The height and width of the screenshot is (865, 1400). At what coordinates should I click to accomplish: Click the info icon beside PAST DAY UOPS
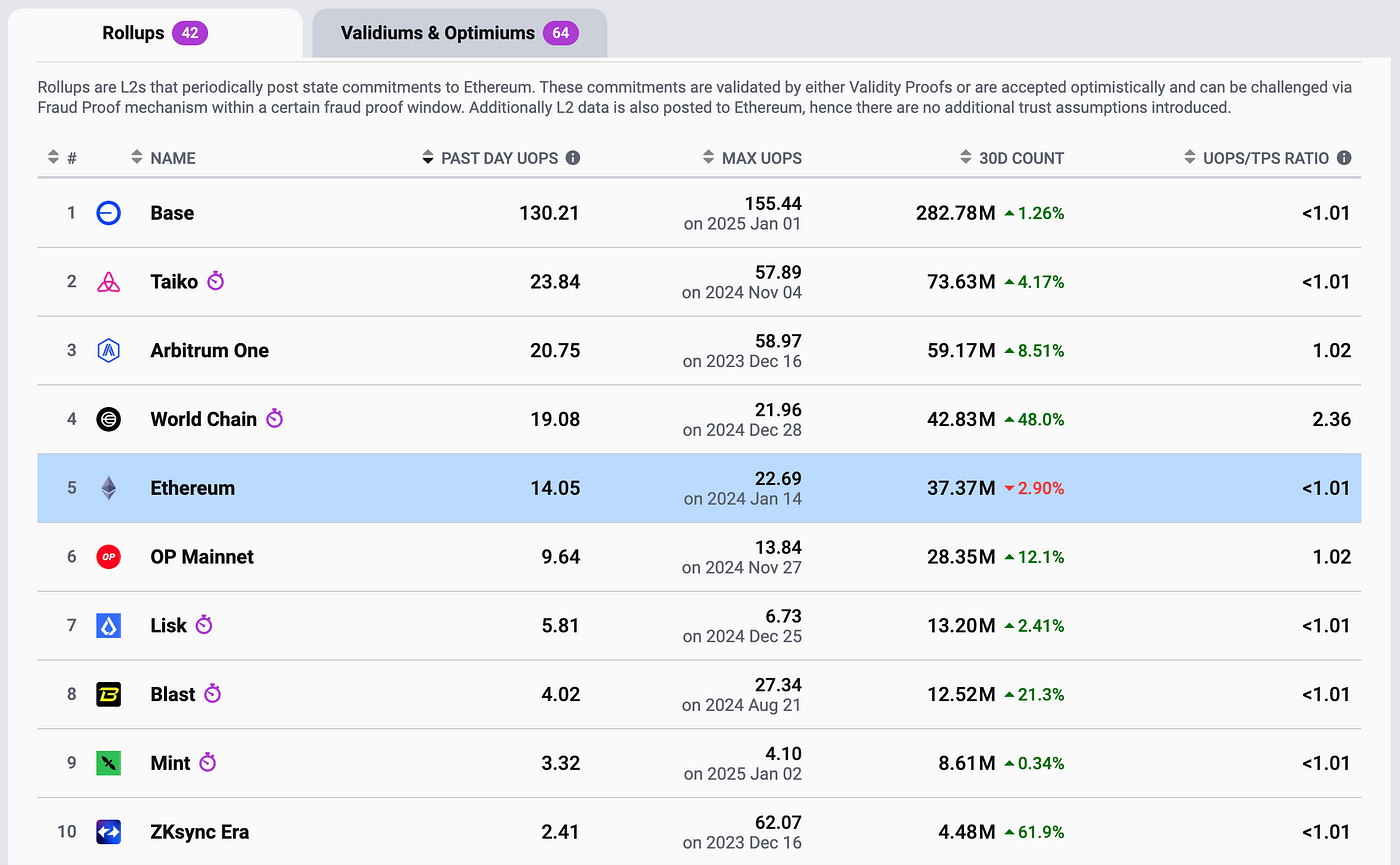click(x=573, y=158)
